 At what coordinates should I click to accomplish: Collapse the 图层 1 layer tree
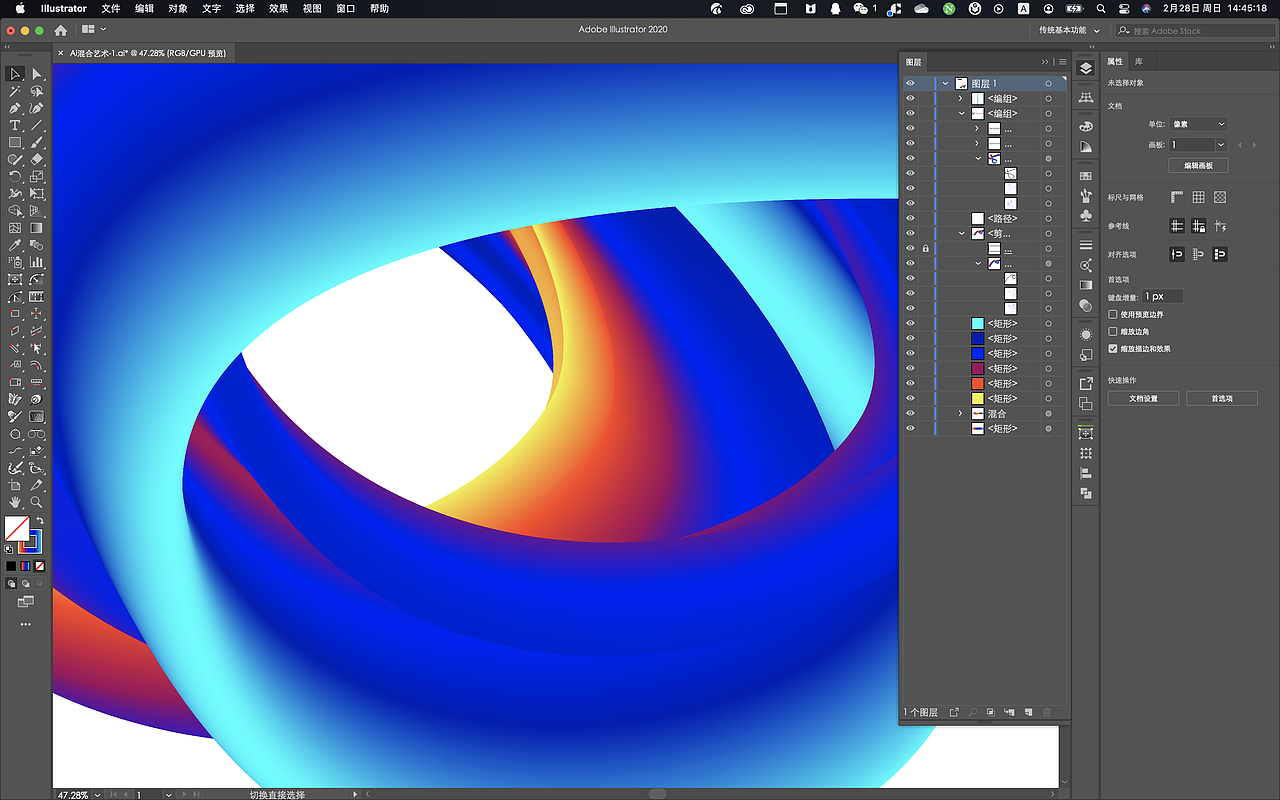945,83
